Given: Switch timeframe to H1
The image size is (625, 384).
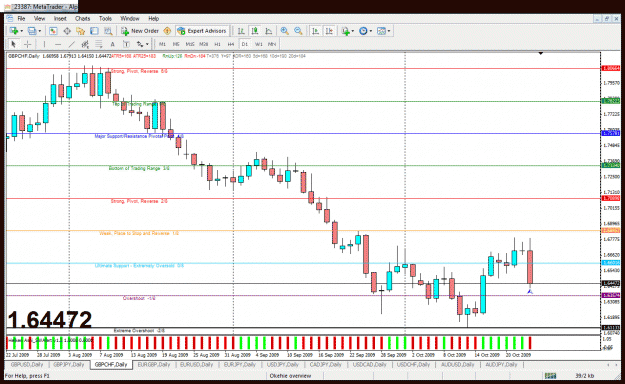Looking at the screenshot, I should pos(217,44).
